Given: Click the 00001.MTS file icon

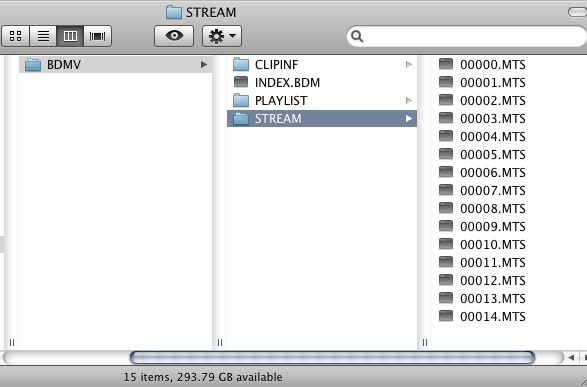Looking at the screenshot, I should coord(446,82).
